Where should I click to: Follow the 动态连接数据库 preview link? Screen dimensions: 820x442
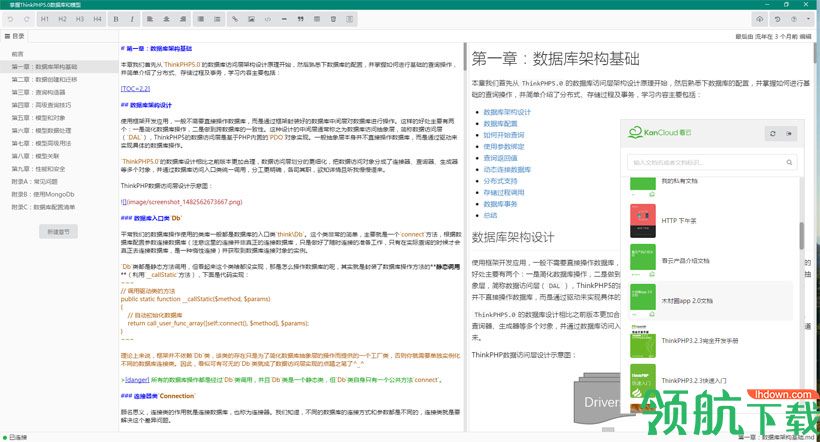[x=507, y=169]
